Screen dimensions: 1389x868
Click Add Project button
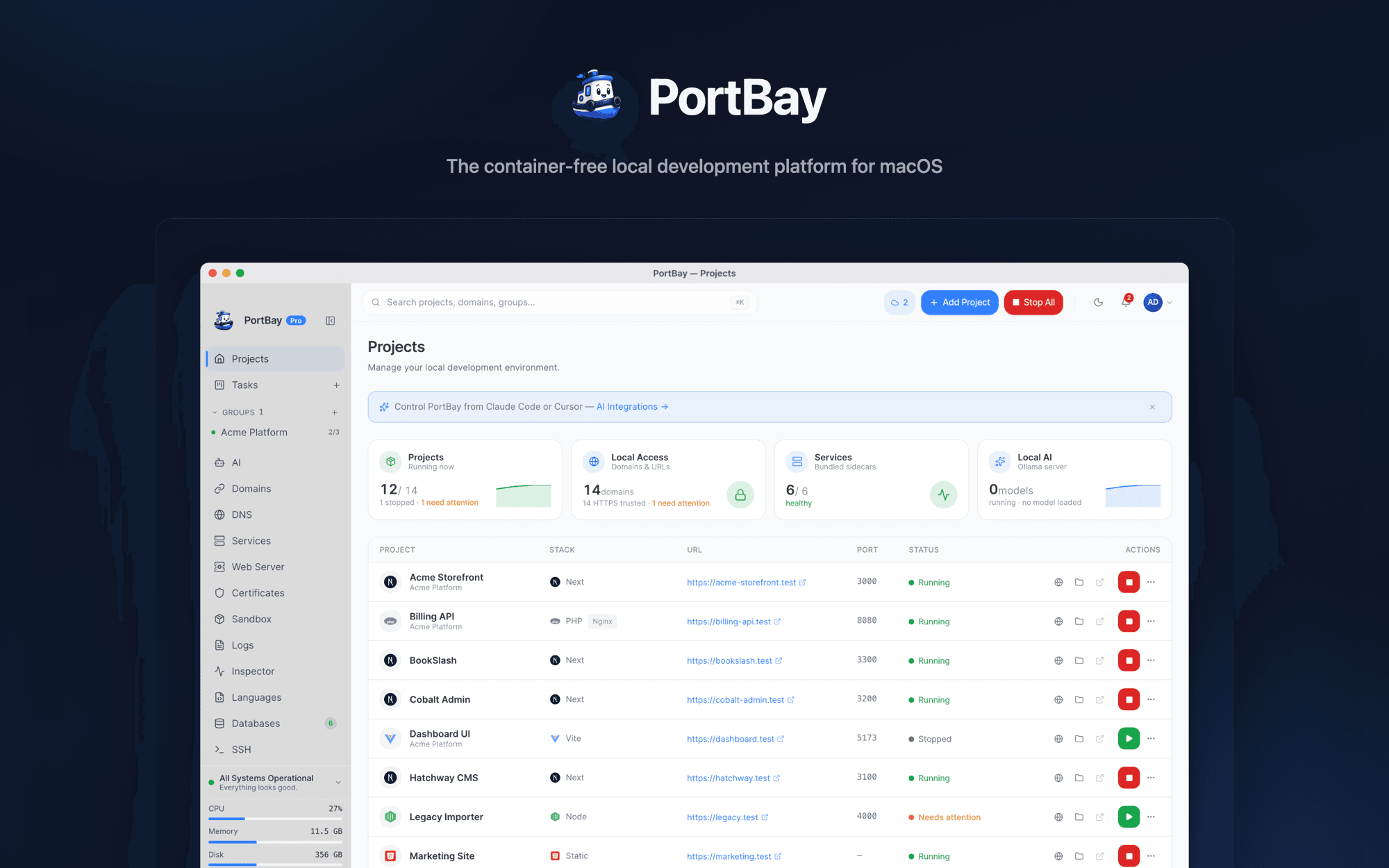(960, 302)
